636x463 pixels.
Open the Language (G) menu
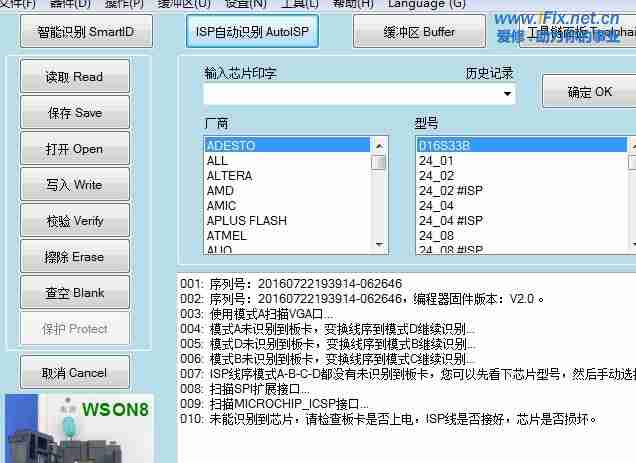427,4
